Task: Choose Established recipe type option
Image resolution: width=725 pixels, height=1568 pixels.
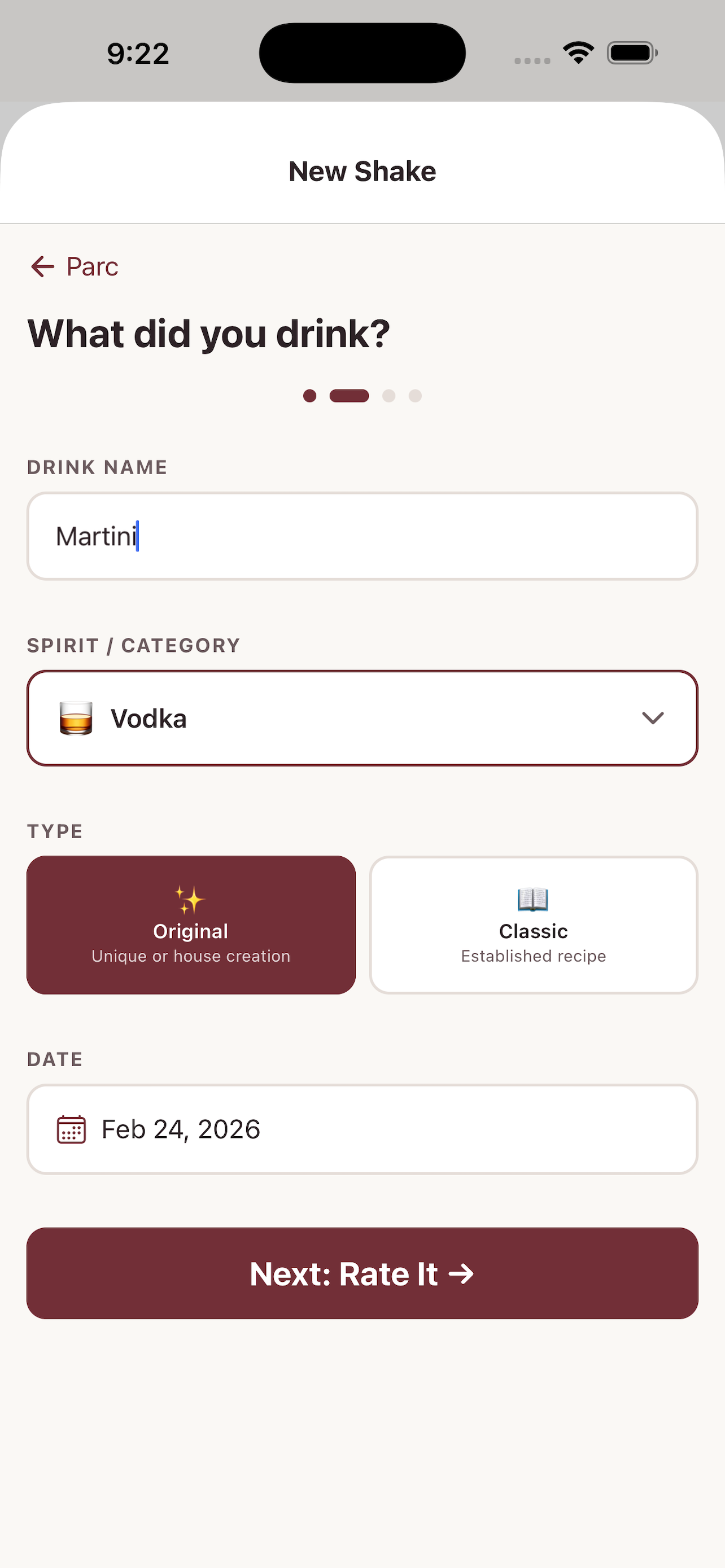Action: (533, 956)
